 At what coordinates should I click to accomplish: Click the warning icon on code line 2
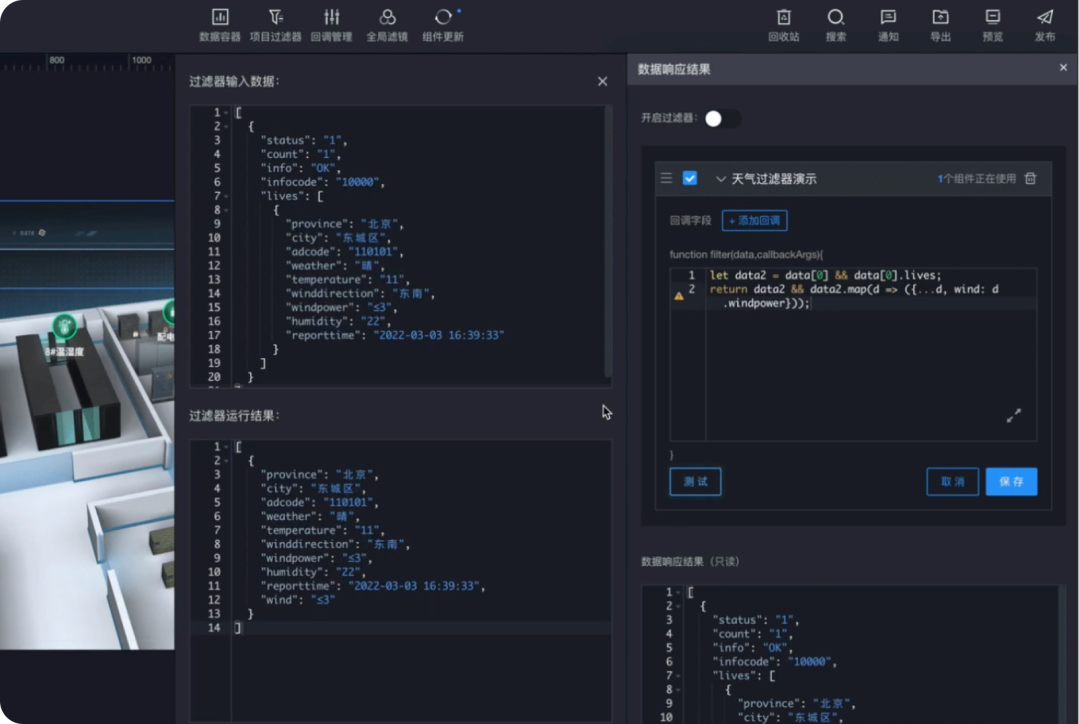point(678,296)
